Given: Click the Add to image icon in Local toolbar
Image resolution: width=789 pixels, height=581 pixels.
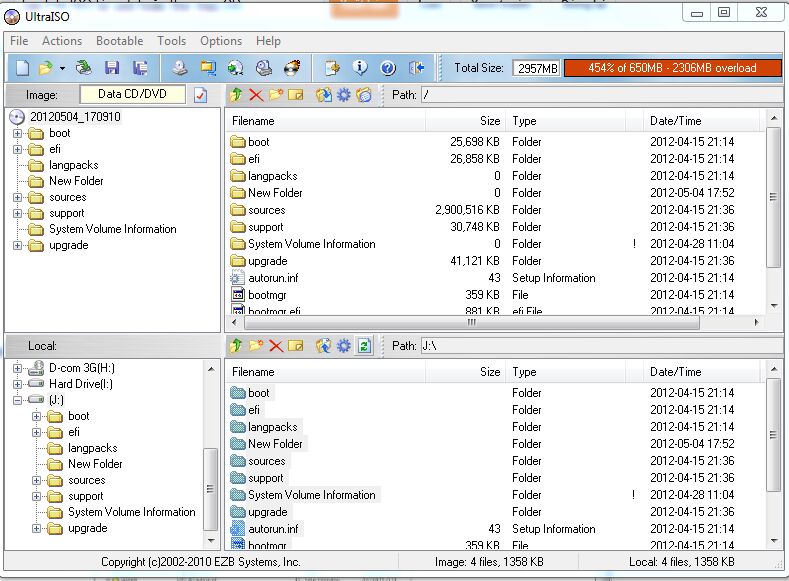Looking at the screenshot, I should click(324, 346).
